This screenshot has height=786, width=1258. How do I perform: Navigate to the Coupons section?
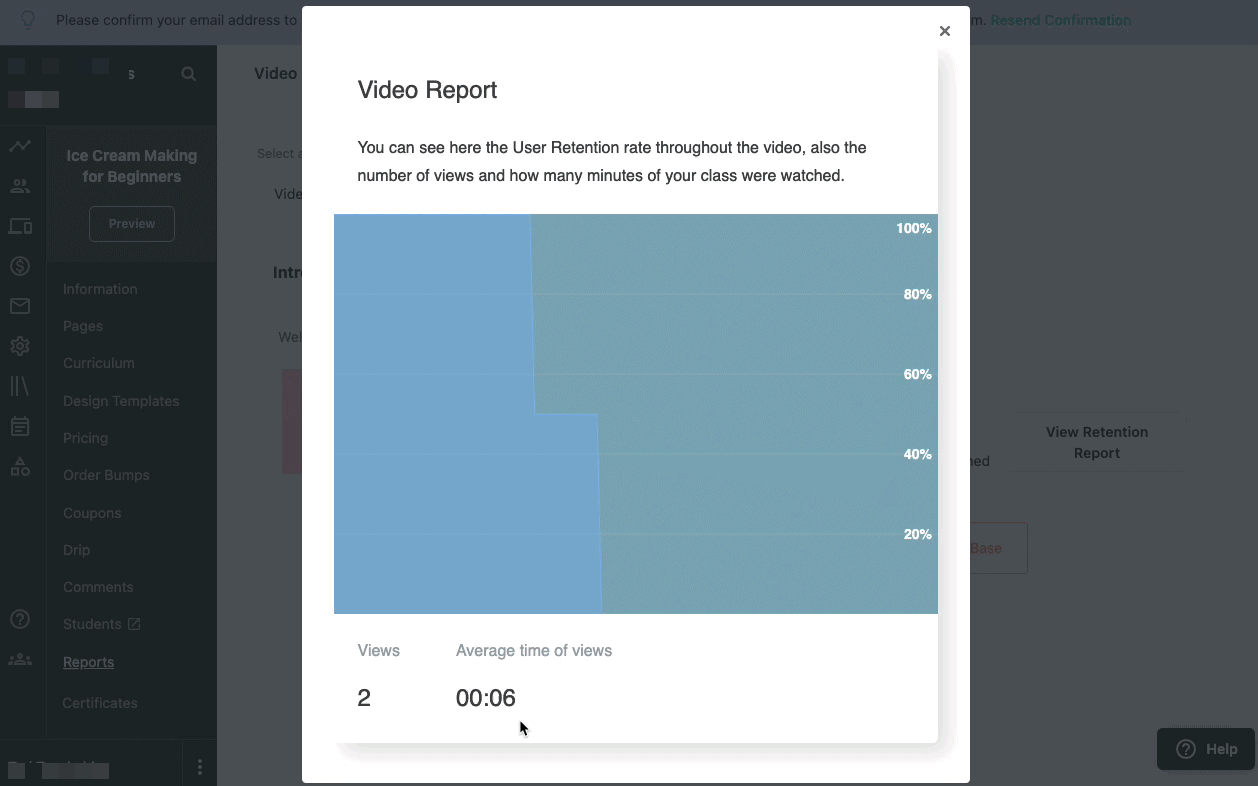click(x=92, y=513)
